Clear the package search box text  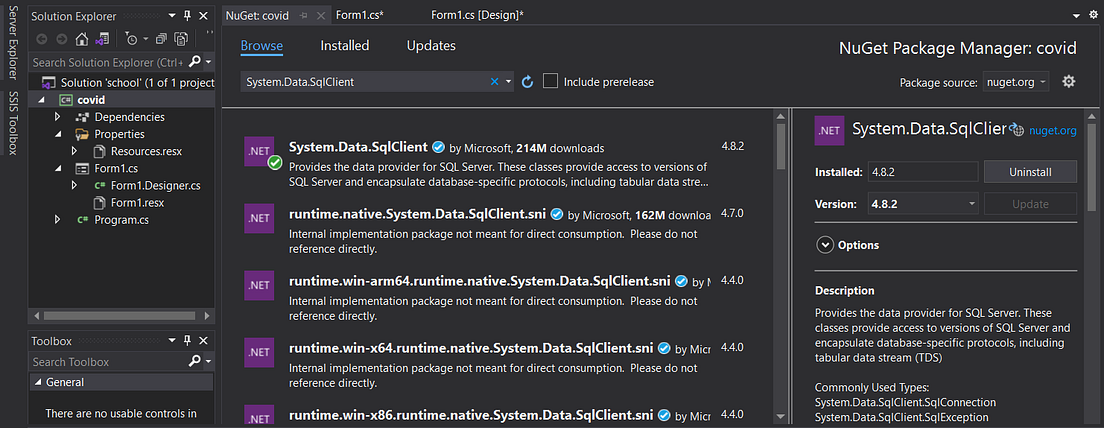(x=494, y=82)
